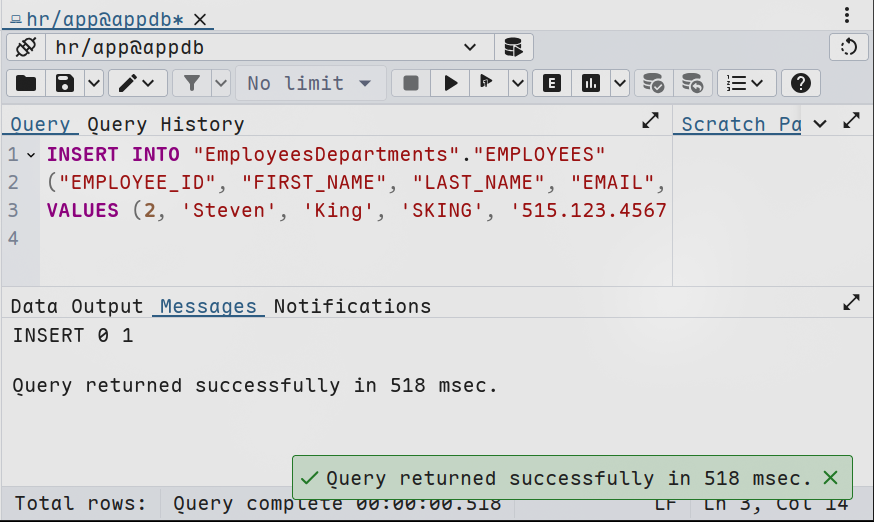Switch to the Data Output tab
Screen dimensions: 874x522
pyautogui.click(x=77, y=306)
